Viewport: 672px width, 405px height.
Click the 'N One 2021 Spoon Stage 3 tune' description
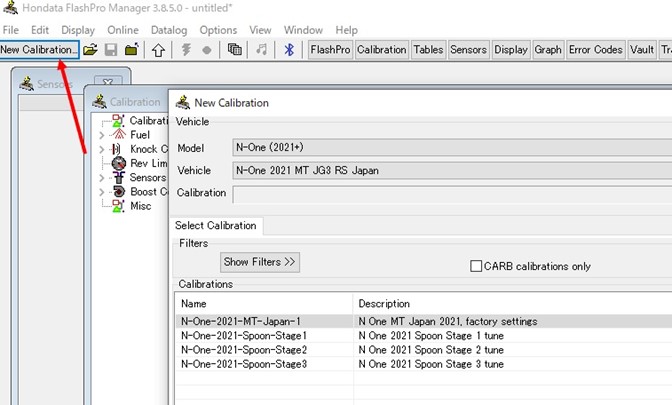[x=431, y=364]
